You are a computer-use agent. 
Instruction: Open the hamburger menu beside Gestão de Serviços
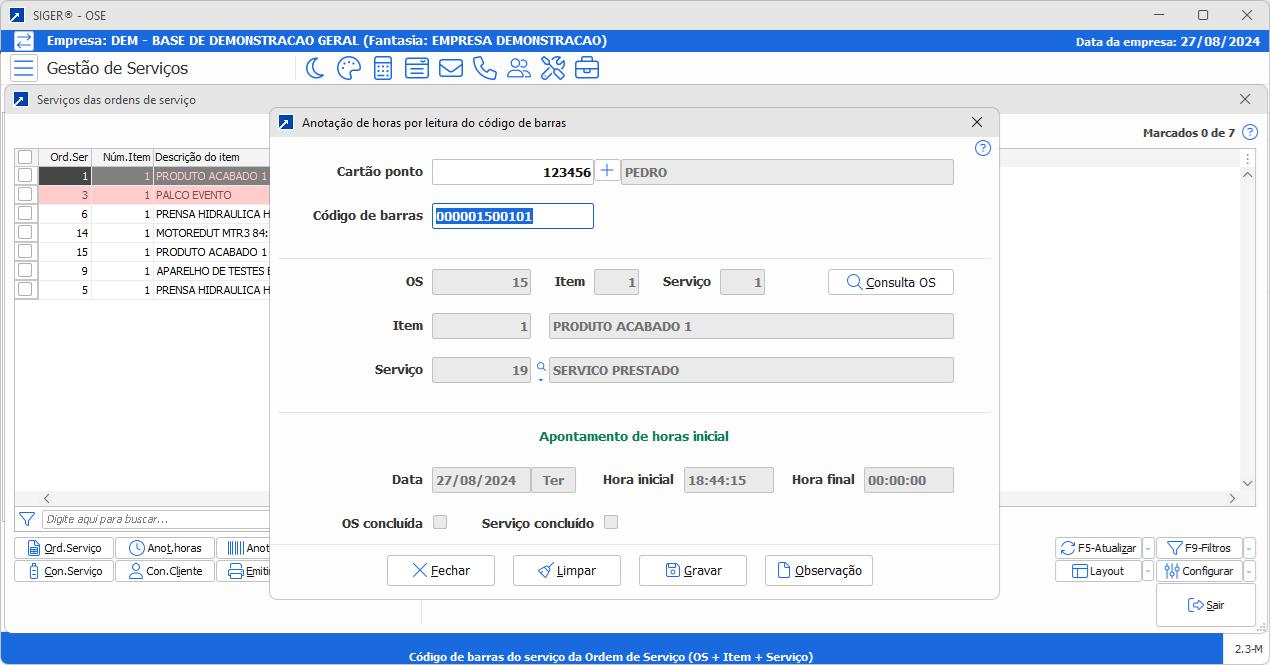click(x=23, y=68)
